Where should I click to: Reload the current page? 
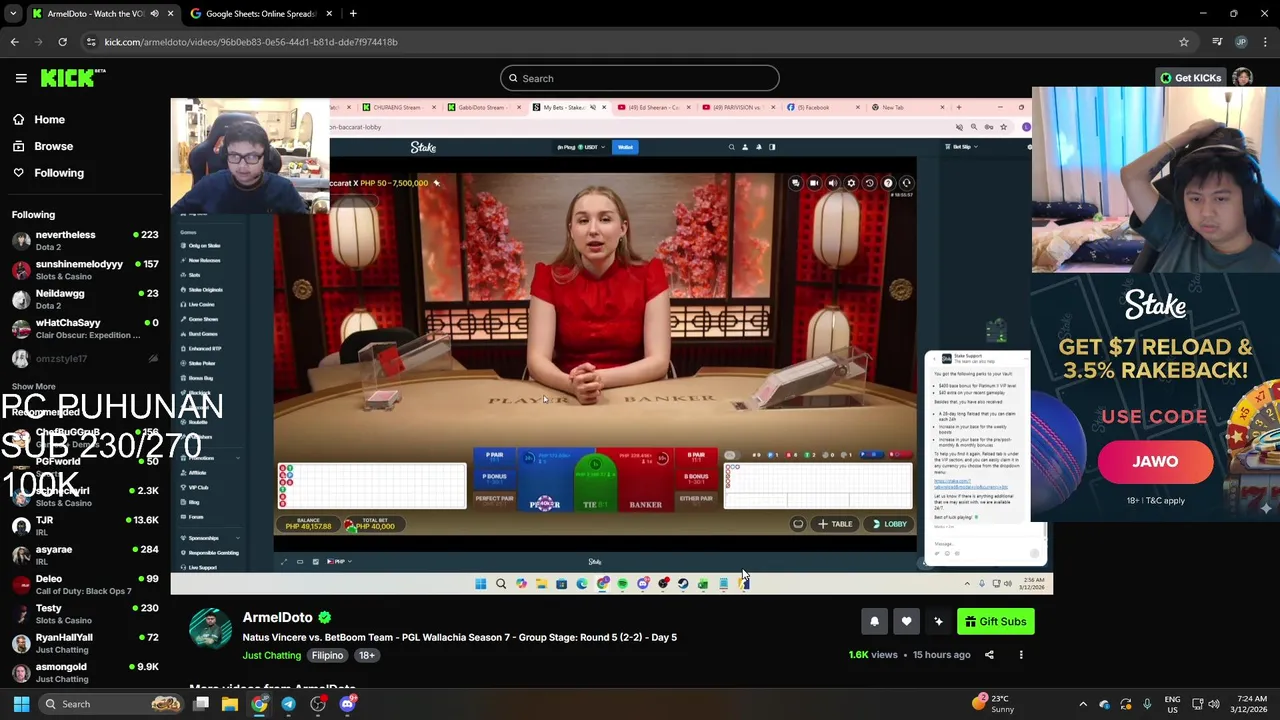pos(62,42)
